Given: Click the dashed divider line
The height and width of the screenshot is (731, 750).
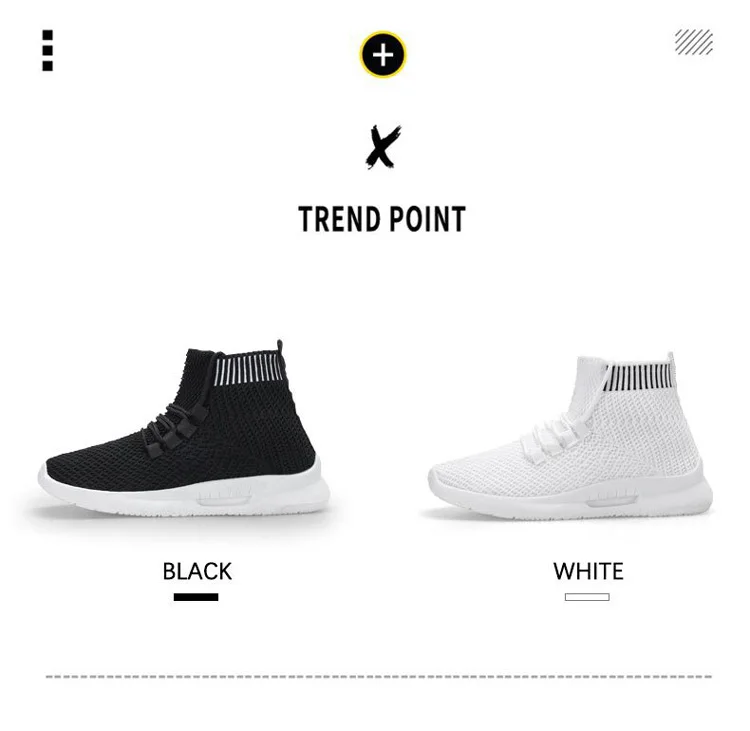Looking at the screenshot, I should (x=378, y=676).
